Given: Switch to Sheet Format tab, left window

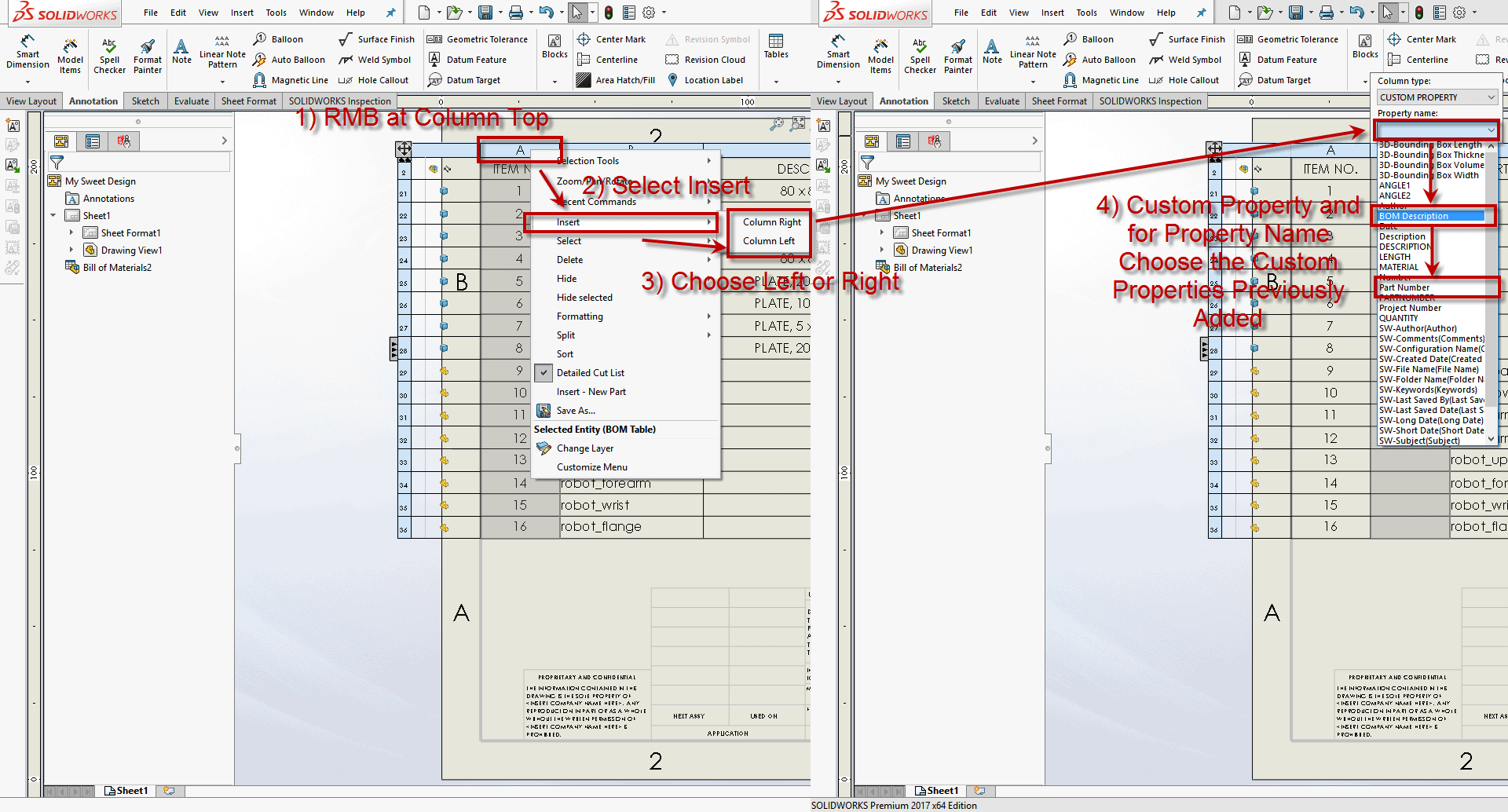Looking at the screenshot, I should [x=249, y=101].
